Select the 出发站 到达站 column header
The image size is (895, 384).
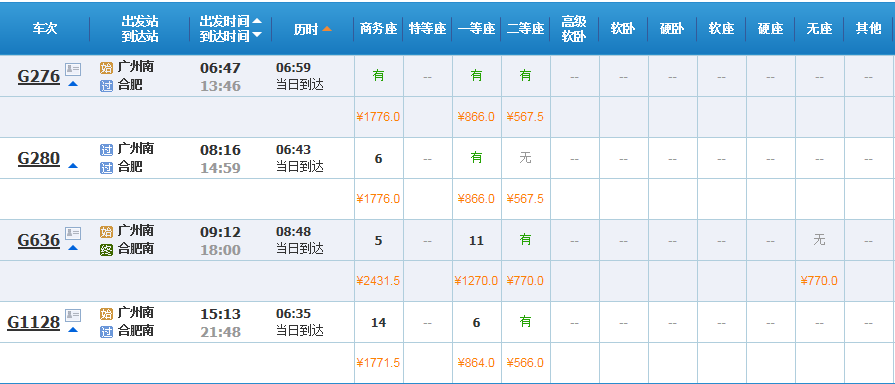click(x=140, y=29)
